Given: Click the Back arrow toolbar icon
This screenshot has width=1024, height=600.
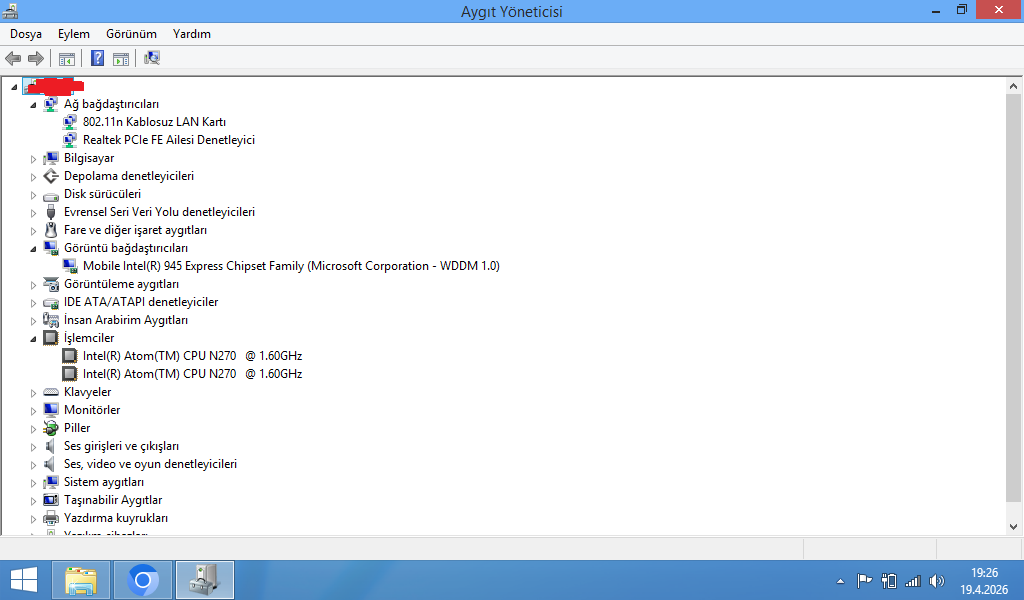Looking at the screenshot, I should click(x=13, y=59).
